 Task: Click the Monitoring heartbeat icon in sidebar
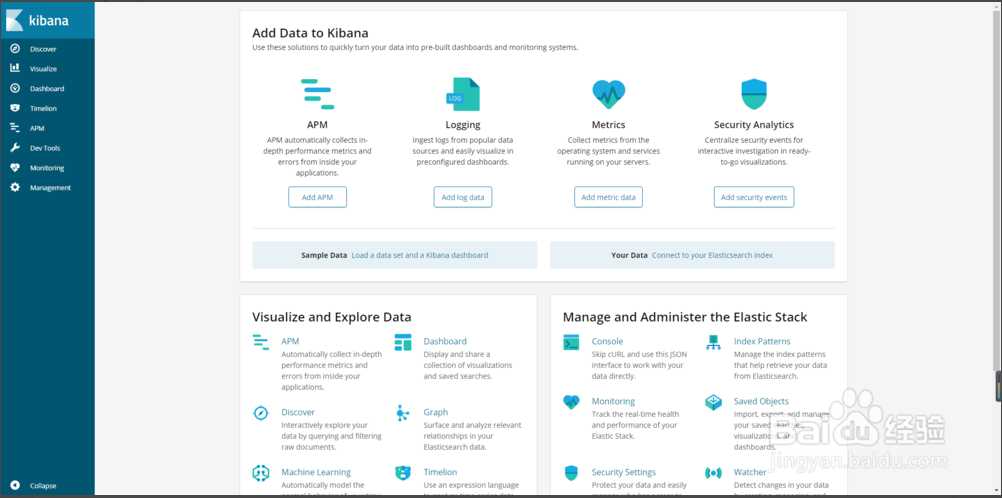(x=15, y=168)
